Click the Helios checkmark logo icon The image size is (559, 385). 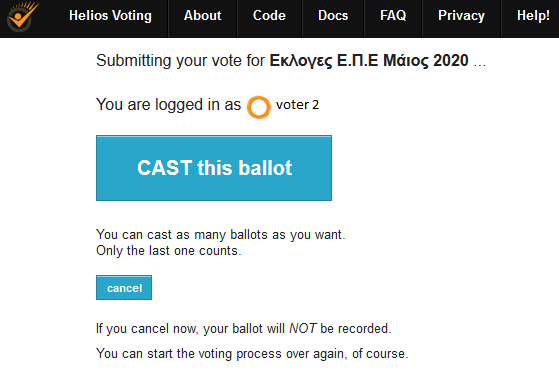coord(22,16)
